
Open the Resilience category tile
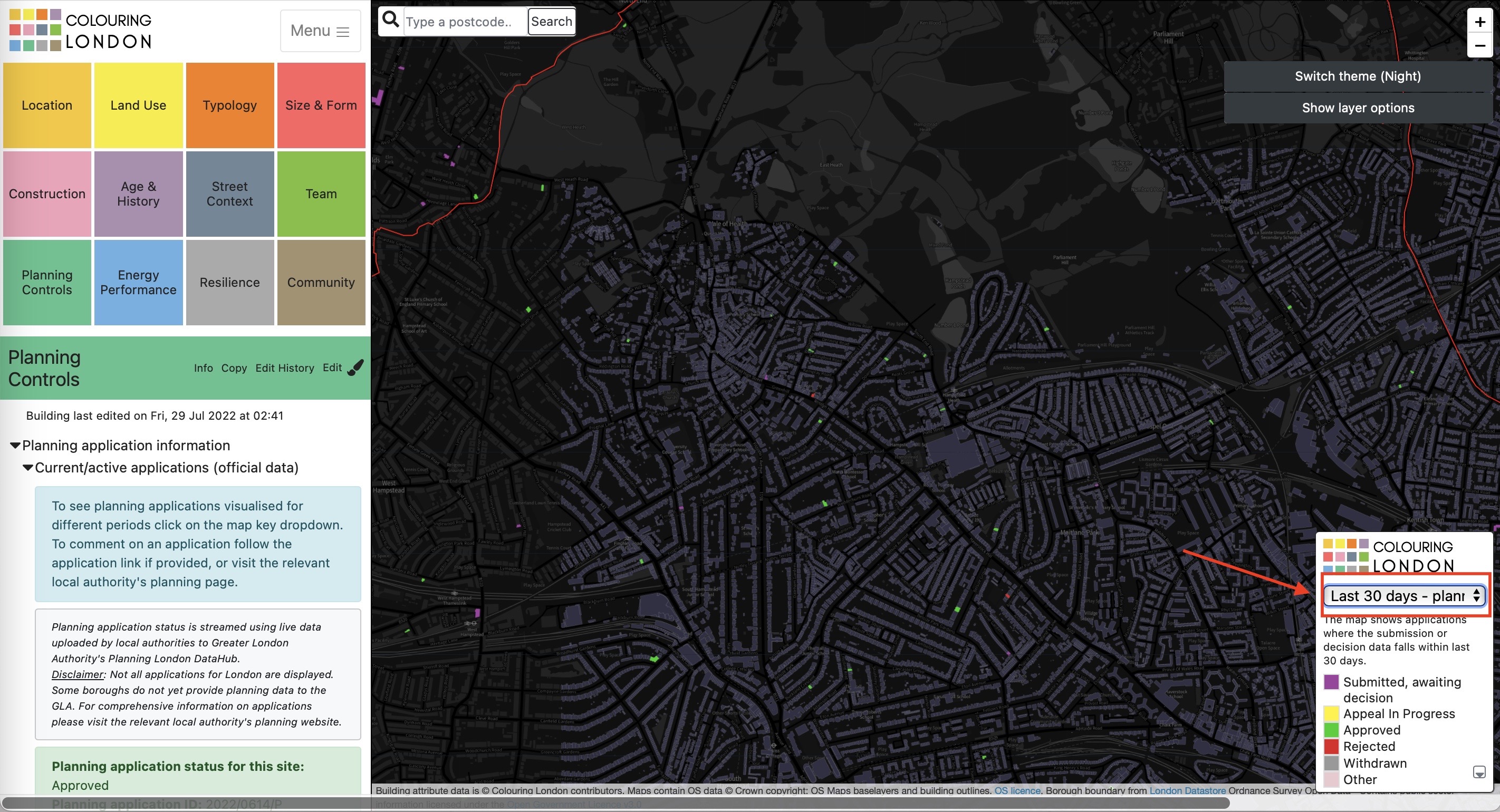pos(230,282)
